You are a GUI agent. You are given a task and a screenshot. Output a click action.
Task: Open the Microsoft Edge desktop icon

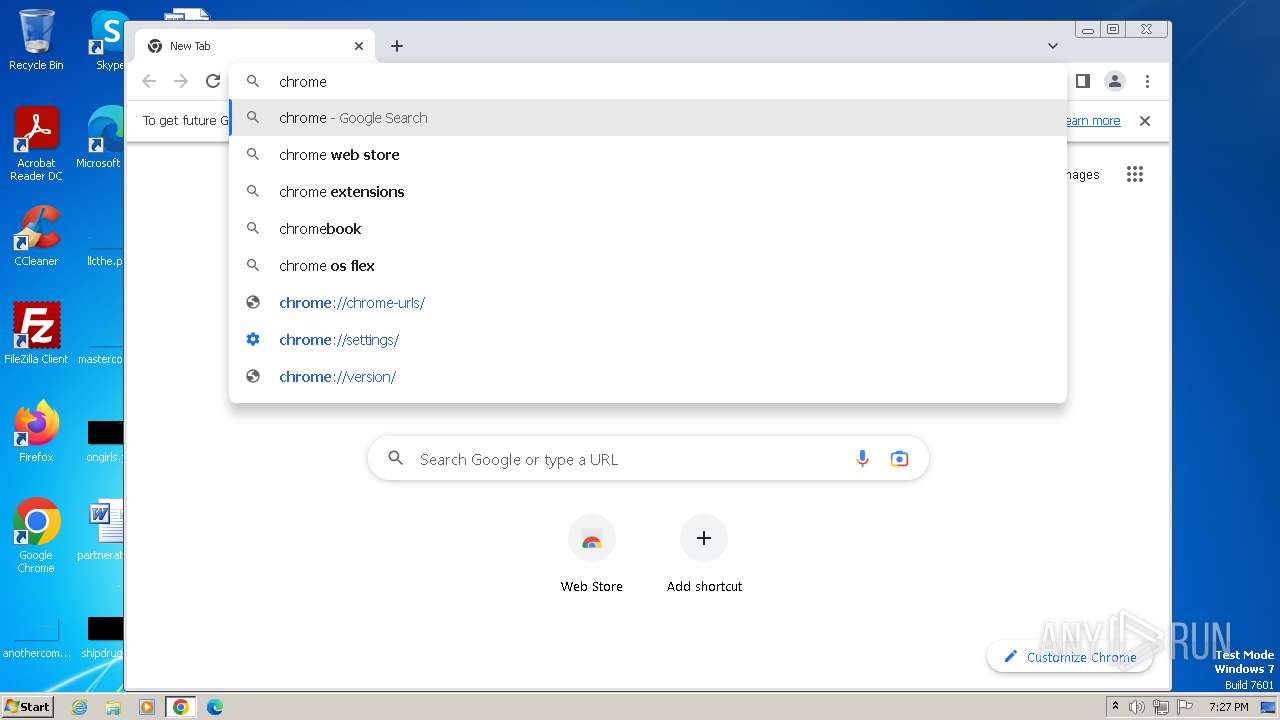(x=100, y=138)
